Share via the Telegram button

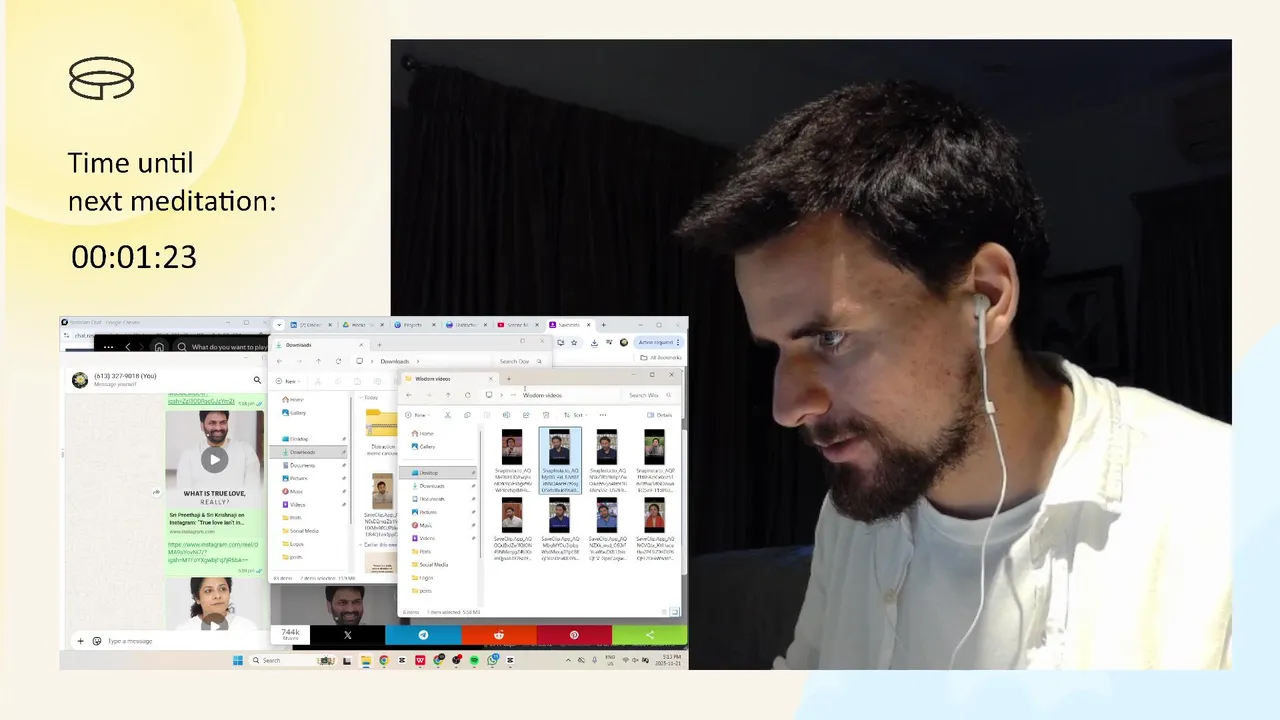[x=423, y=635]
